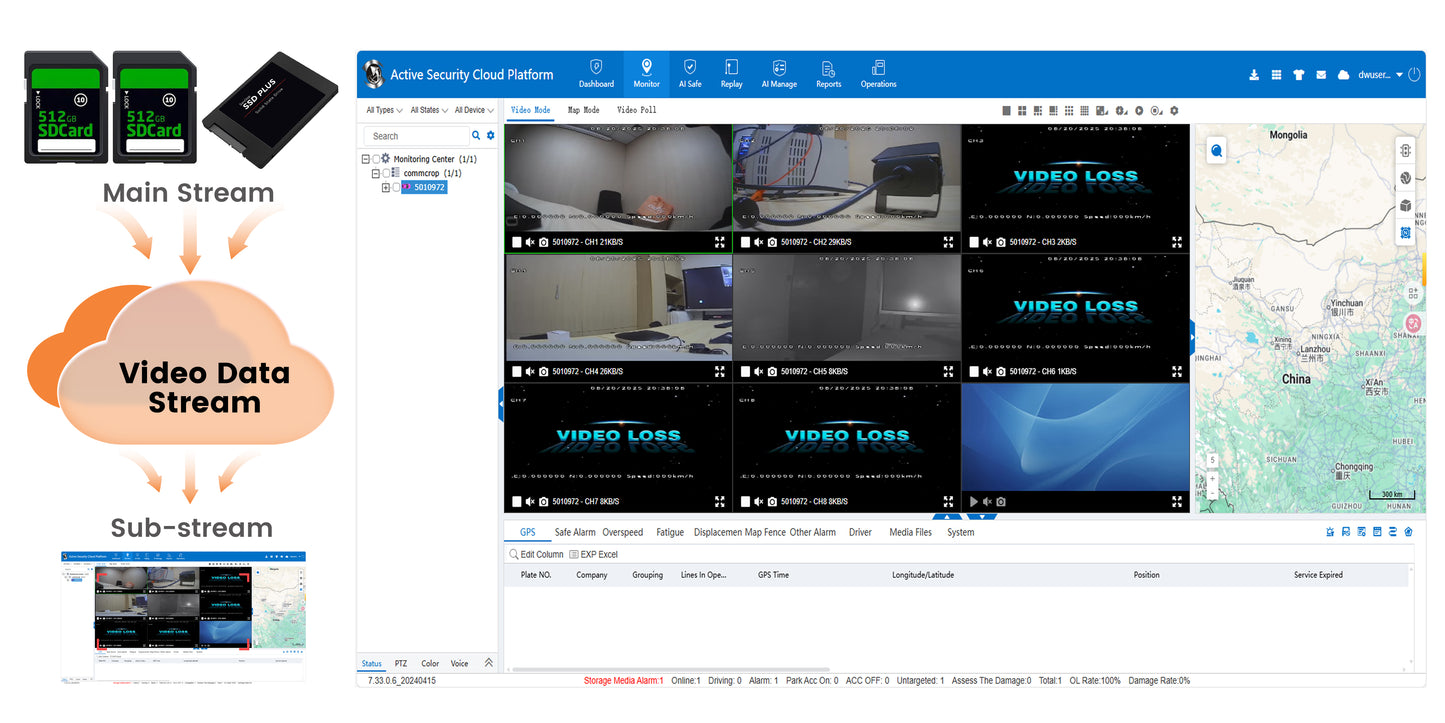Open search settings gear next to search box
The height and width of the screenshot is (723, 1445).
[490, 135]
